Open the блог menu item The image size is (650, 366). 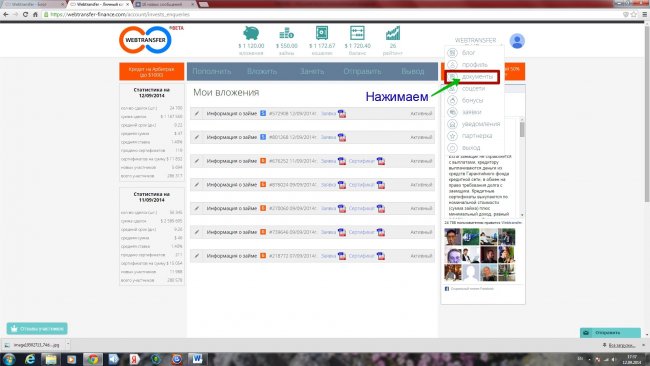[x=468, y=53]
